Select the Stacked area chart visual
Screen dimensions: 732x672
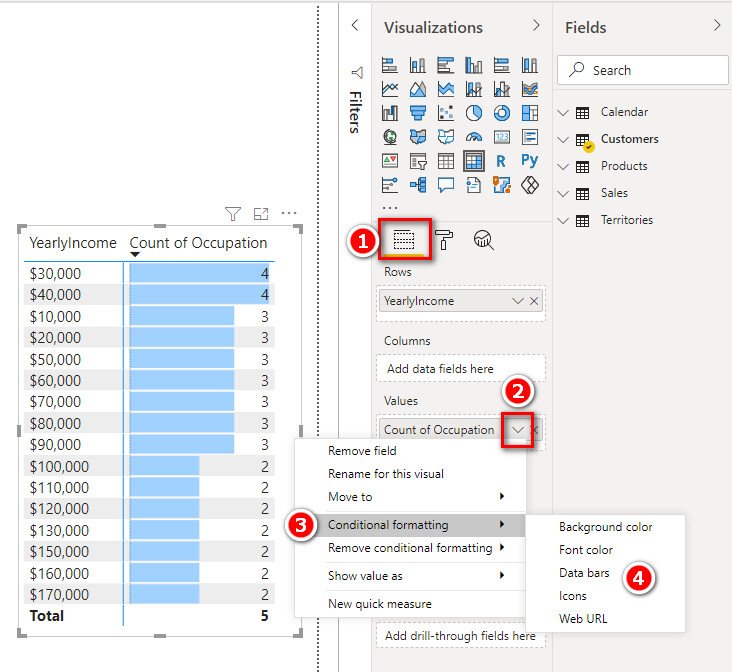[446, 89]
